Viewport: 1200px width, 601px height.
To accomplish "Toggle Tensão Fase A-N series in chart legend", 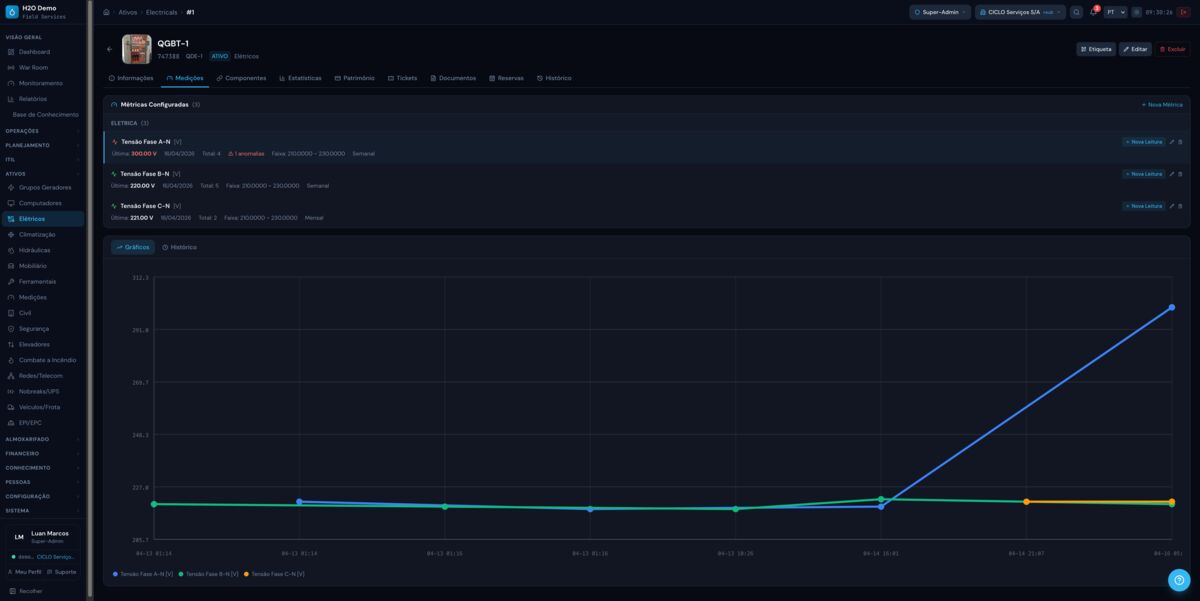I will 143,574.
